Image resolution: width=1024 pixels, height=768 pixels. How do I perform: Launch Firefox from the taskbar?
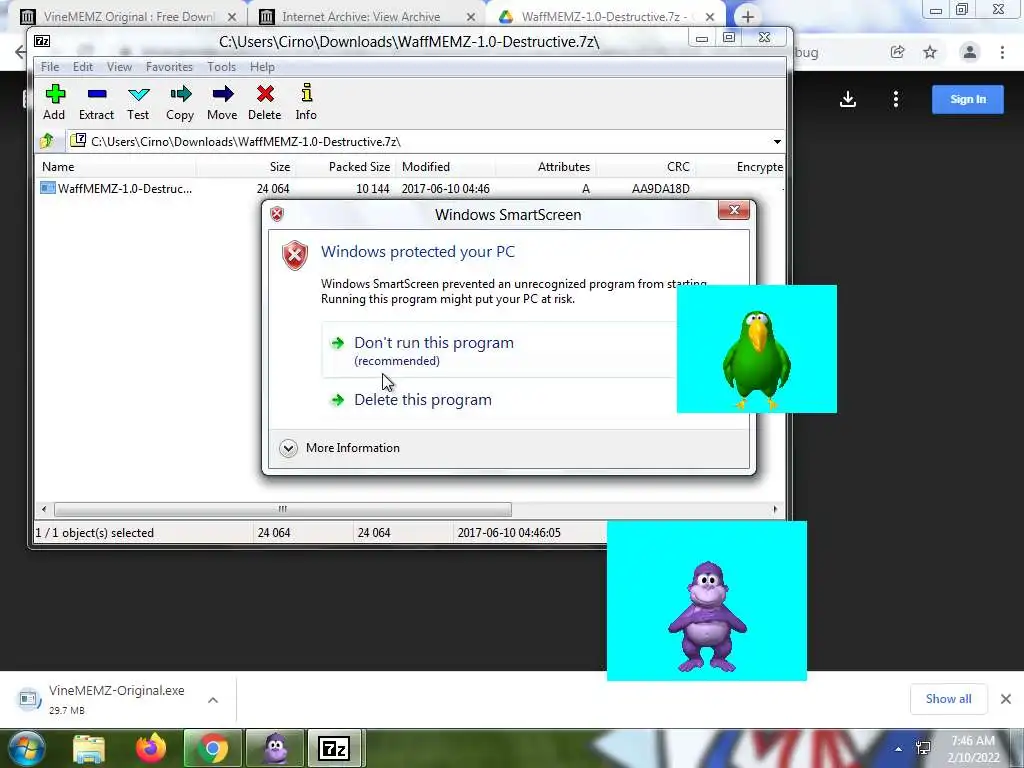click(150, 748)
